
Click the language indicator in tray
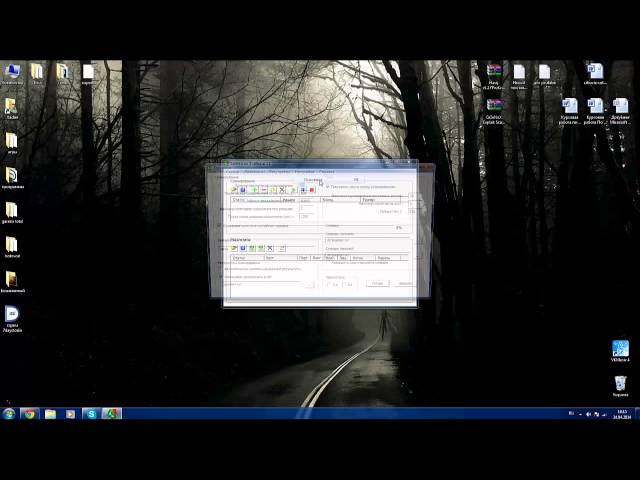point(571,413)
